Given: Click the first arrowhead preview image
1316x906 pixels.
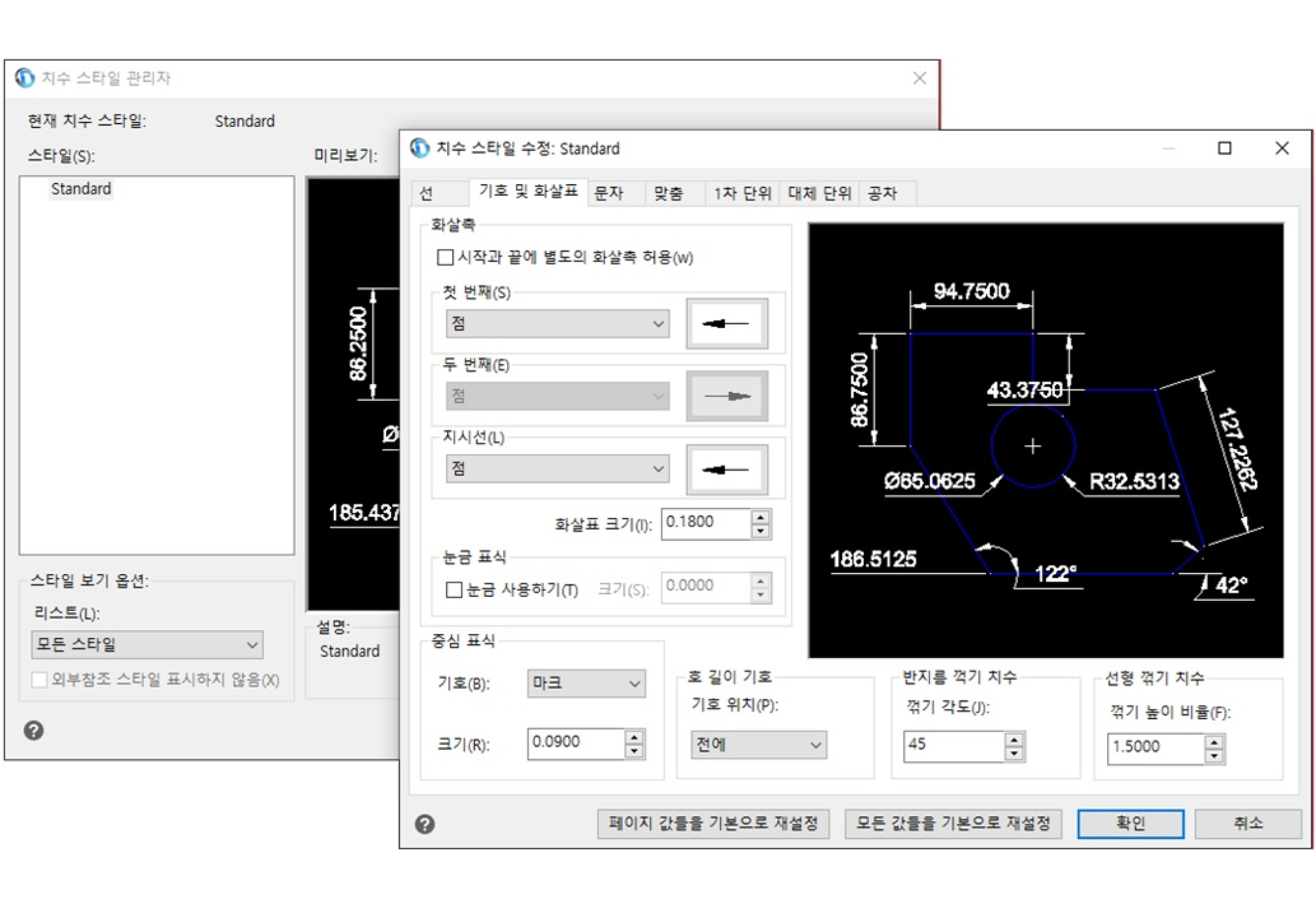Looking at the screenshot, I should 727,323.
